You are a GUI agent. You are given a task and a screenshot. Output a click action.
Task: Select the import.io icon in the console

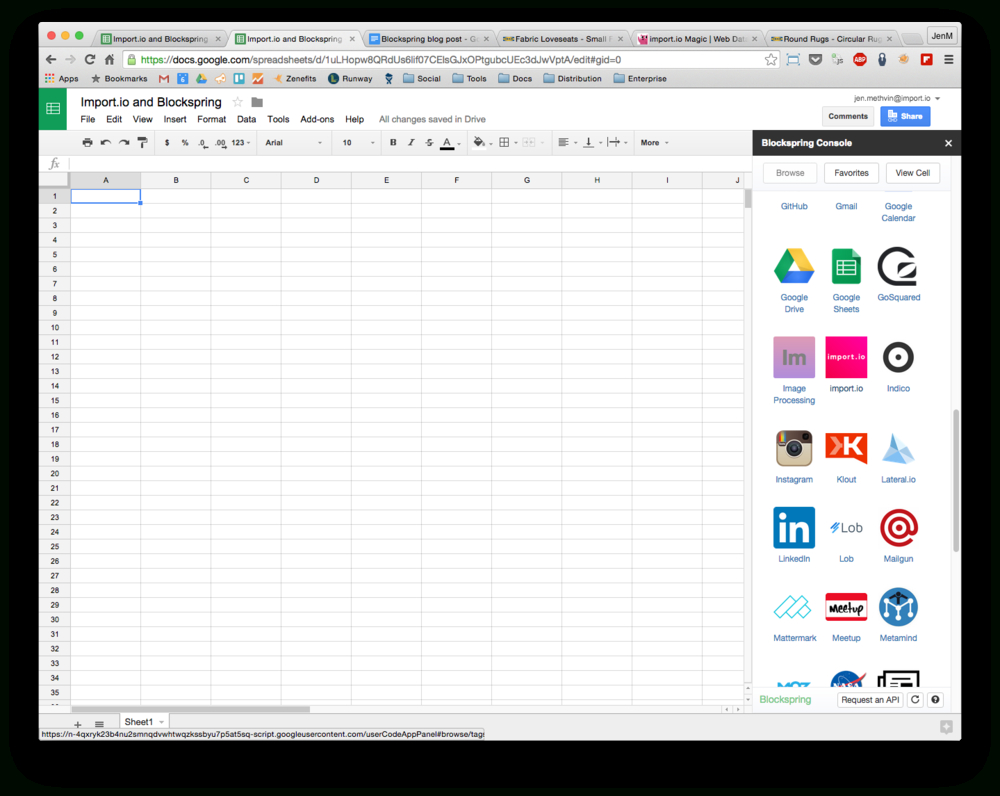tap(845, 357)
